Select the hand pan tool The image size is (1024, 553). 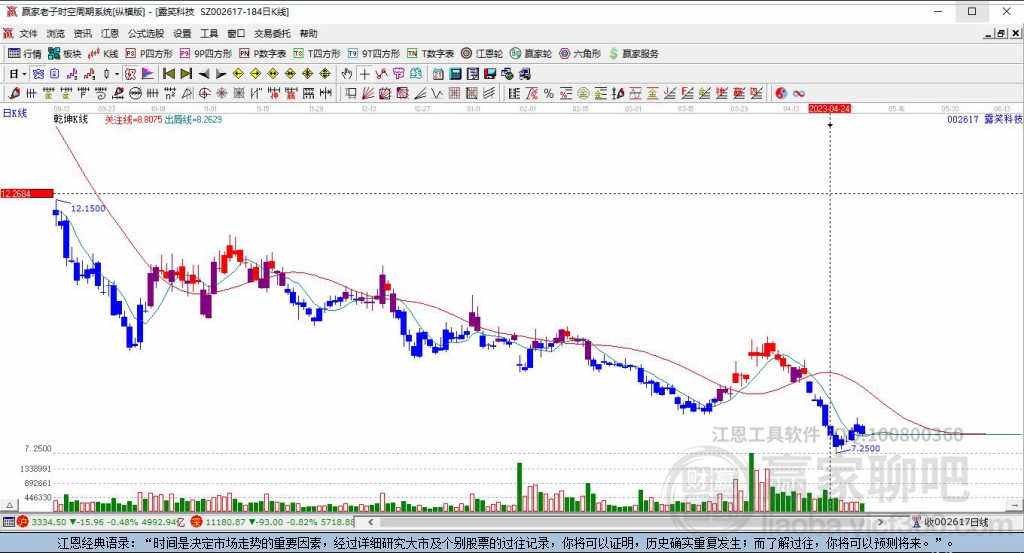pos(347,74)
